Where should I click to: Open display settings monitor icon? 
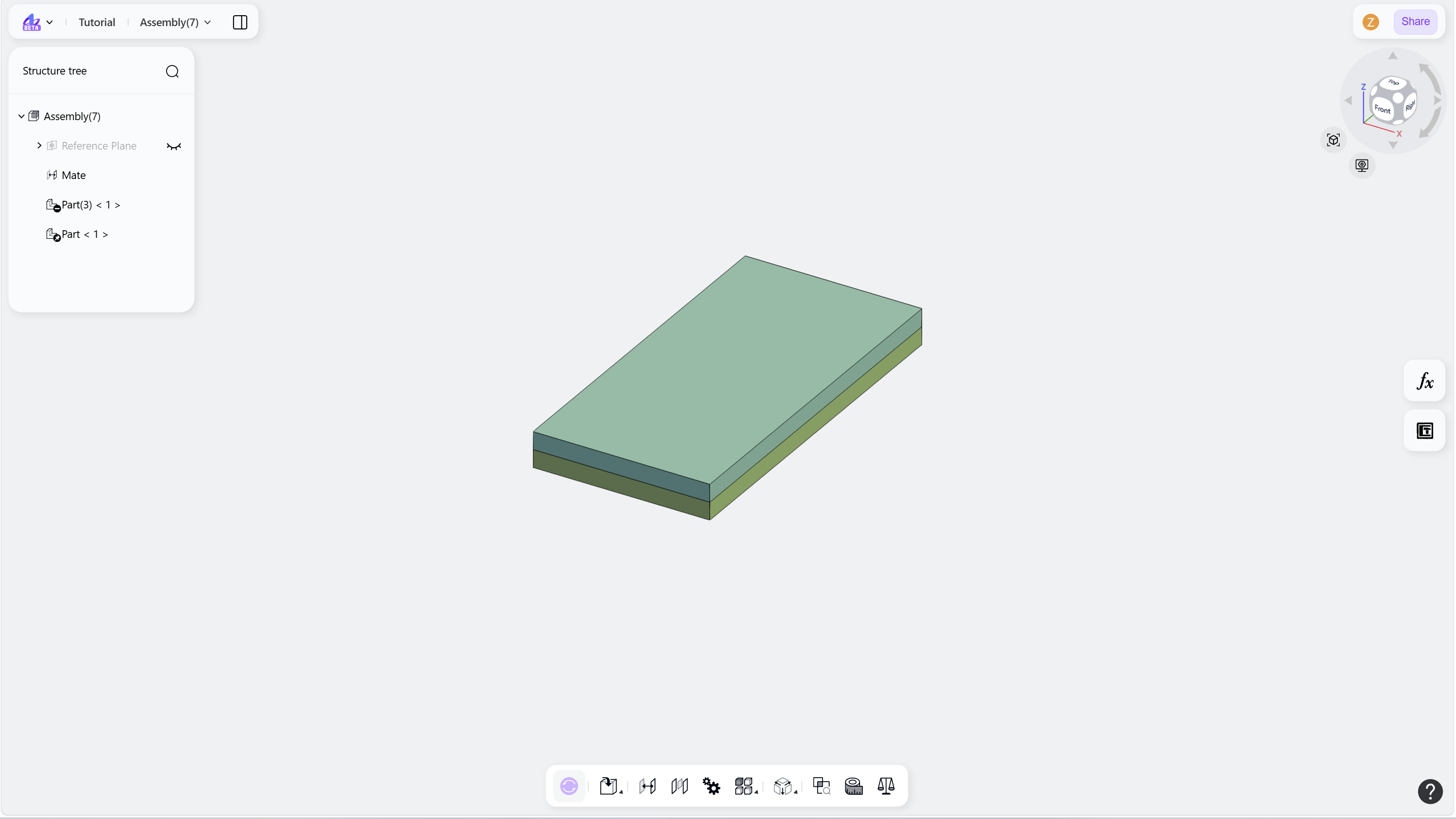pyautogui.click(x=1362, y=165)
